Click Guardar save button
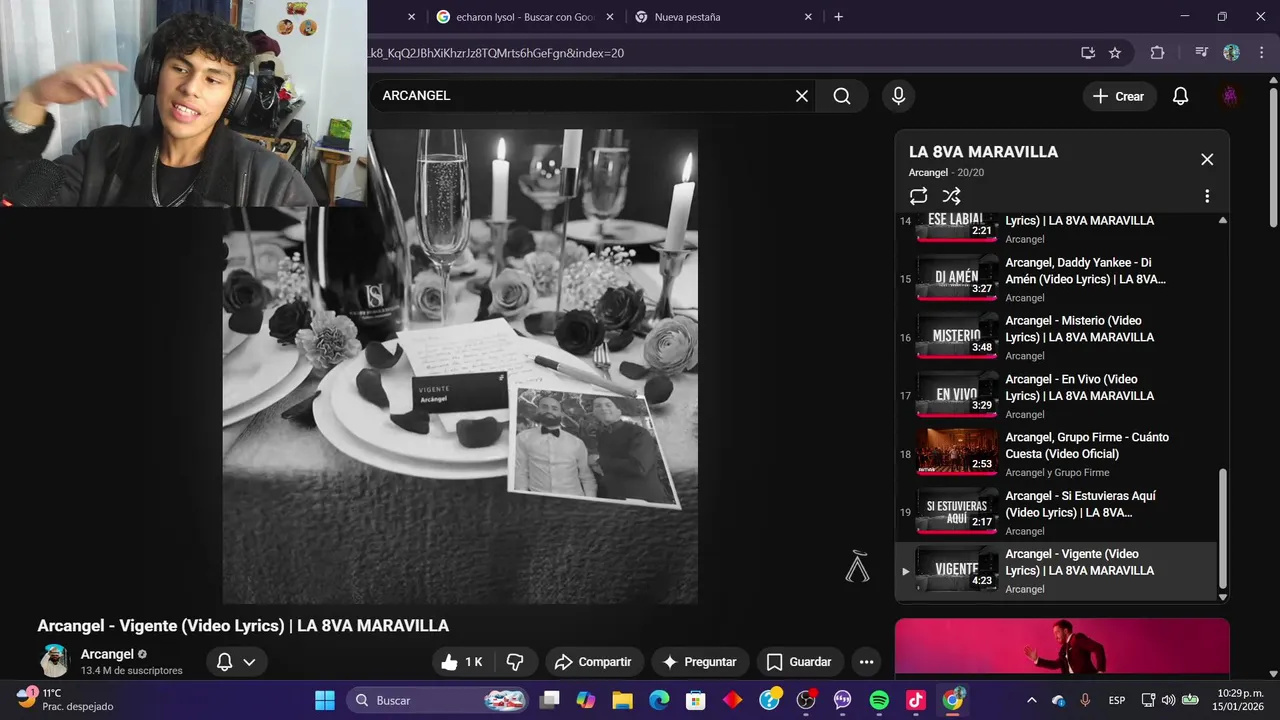Screen dimensions: 1280x720 [x=798, y=662]
